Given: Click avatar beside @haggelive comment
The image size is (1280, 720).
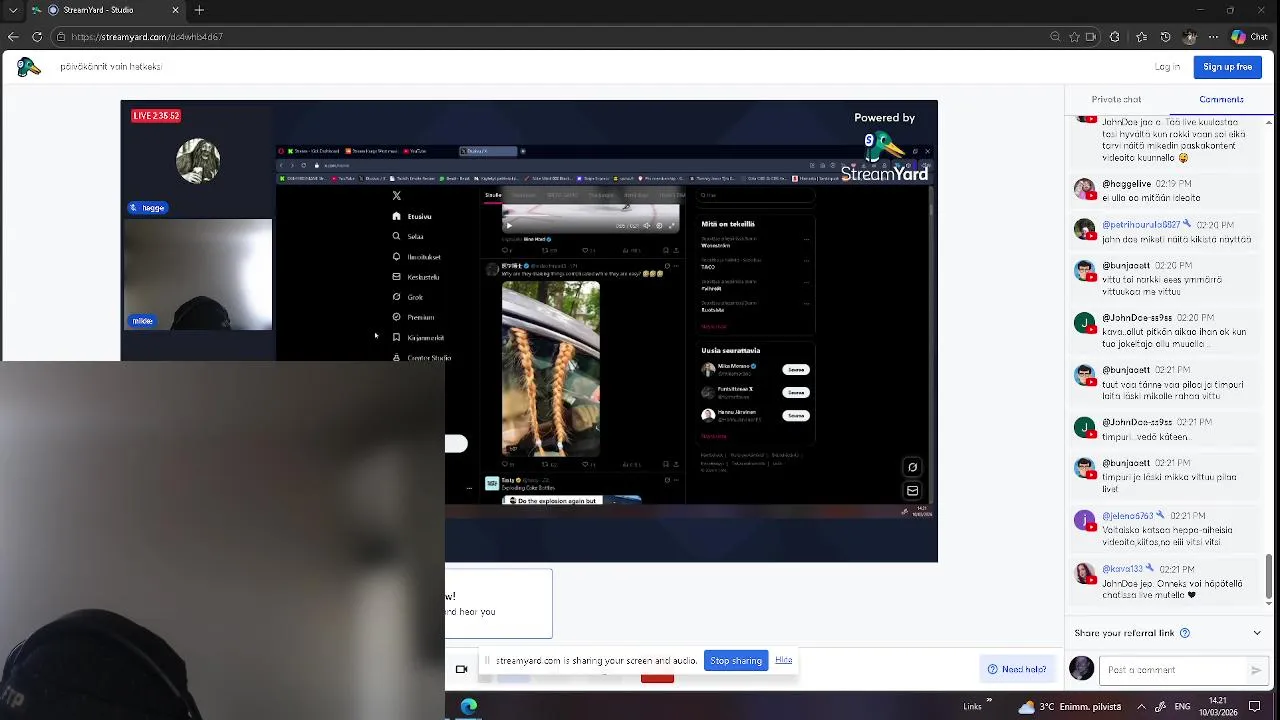Looking at the screenshot, I should [1085, 188].
